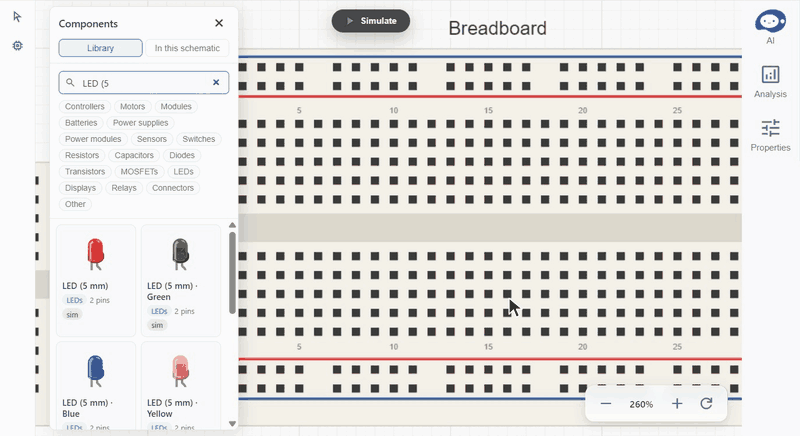Viewport: 800px width, 436px height.
Task: Click the 260% zoom level readout
Action: pyautogui.click(x=641, y=404)
